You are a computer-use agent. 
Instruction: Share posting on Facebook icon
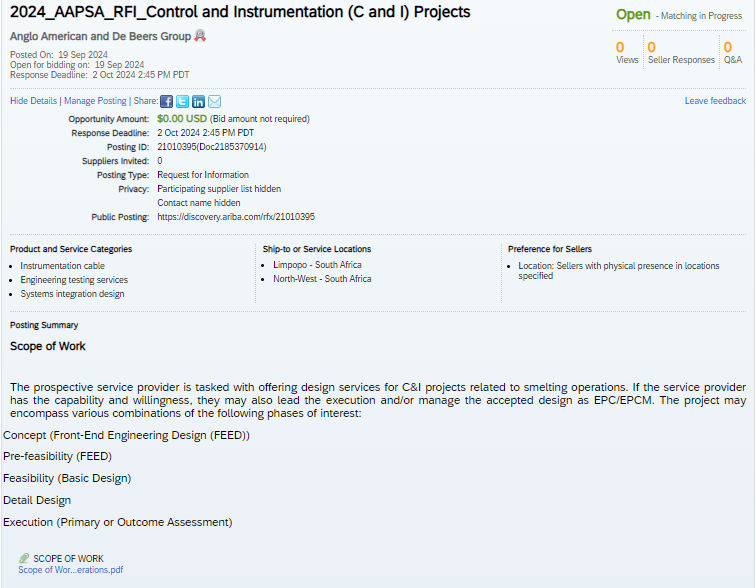tap(166, 101)
